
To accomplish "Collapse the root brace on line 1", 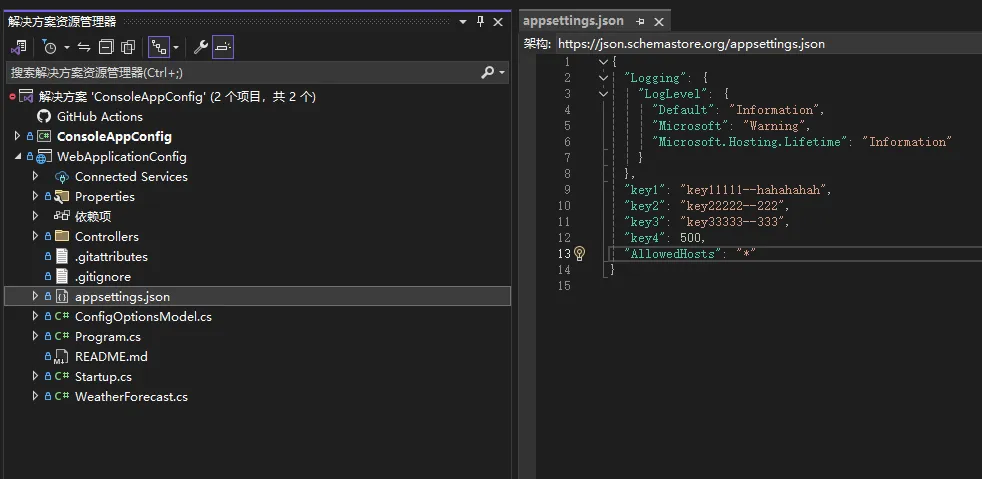I will point(603,62).
